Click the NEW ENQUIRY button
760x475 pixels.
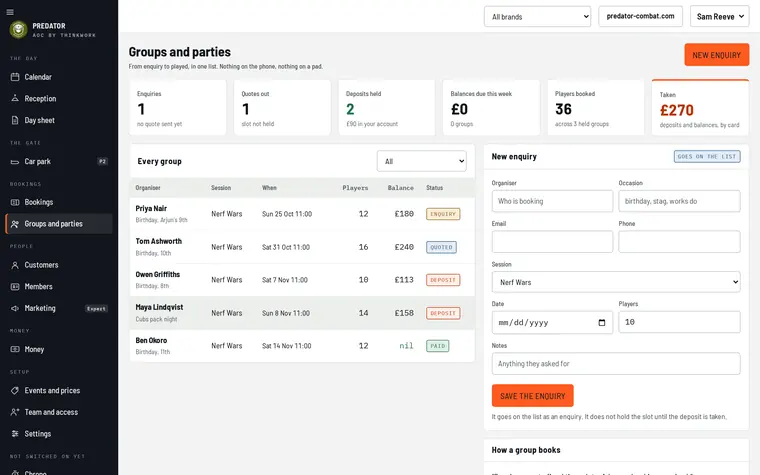[716, 55]
